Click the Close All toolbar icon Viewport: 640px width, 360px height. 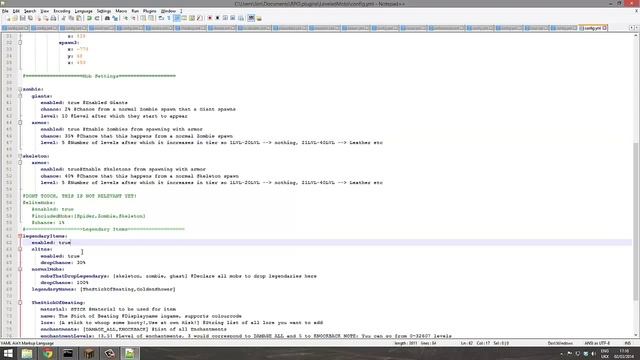coord(46,18)
